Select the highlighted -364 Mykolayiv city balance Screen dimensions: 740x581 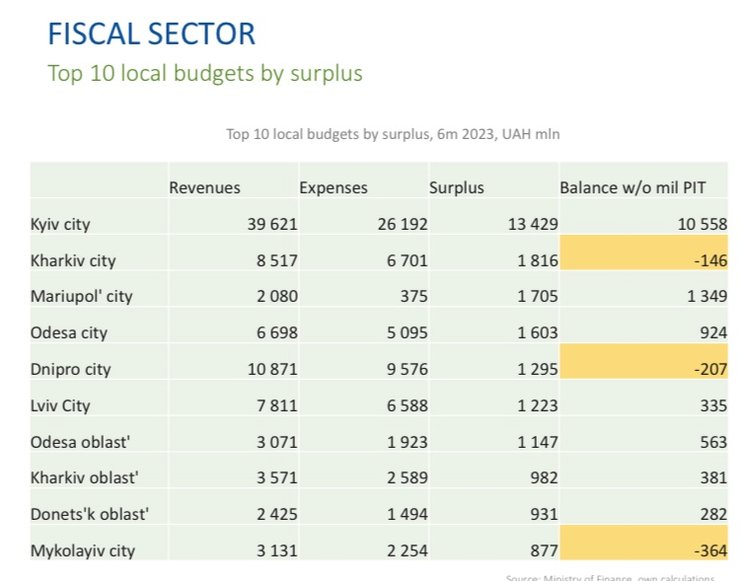point(644,550)
